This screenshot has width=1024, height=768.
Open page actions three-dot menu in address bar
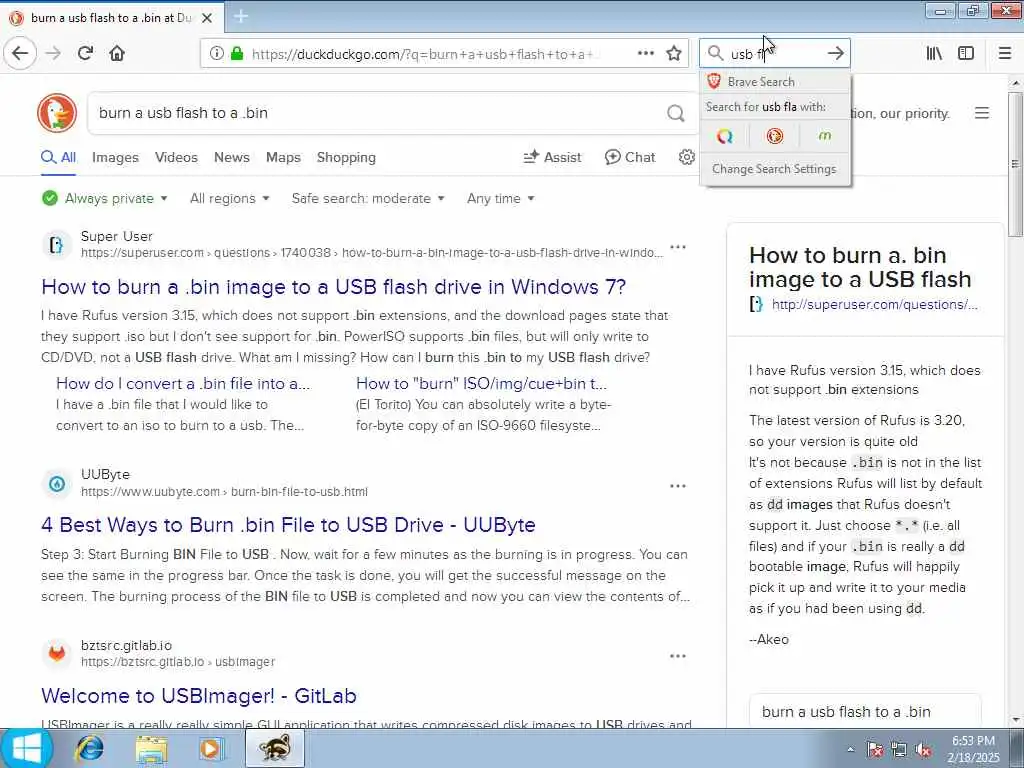[x=646, y=53]
